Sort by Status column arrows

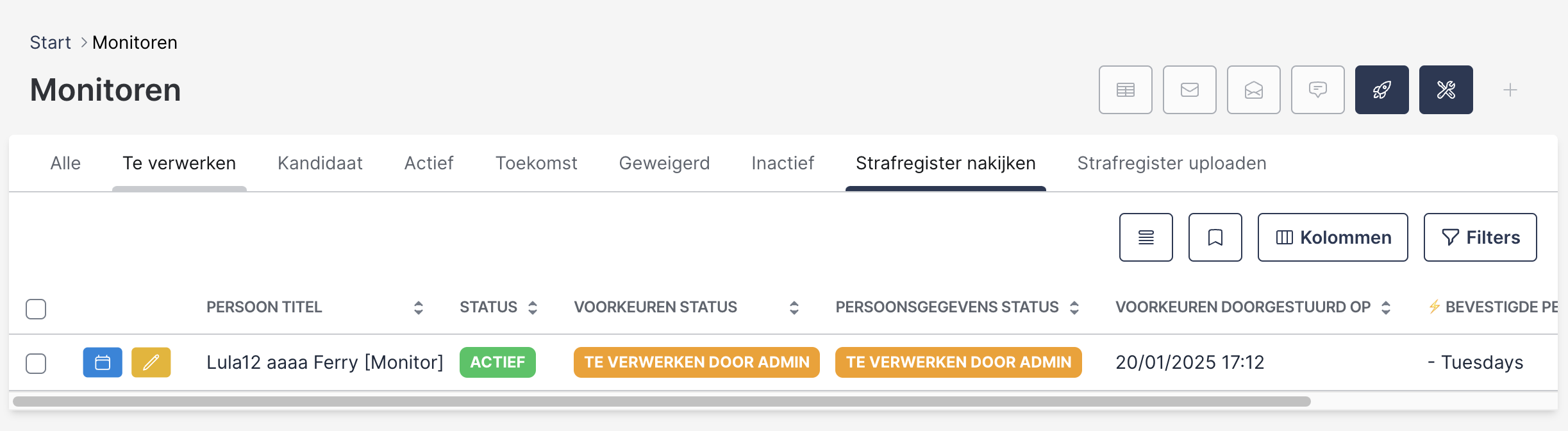click(x=533, y=308)
